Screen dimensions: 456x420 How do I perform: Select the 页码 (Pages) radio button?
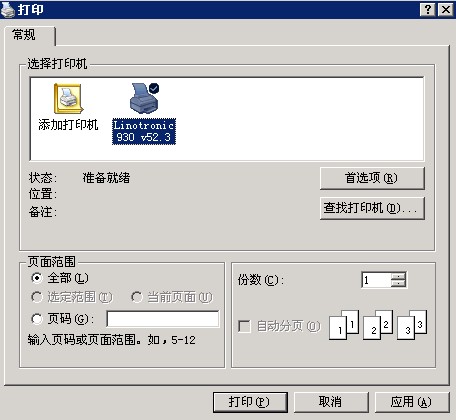point(37,319)
